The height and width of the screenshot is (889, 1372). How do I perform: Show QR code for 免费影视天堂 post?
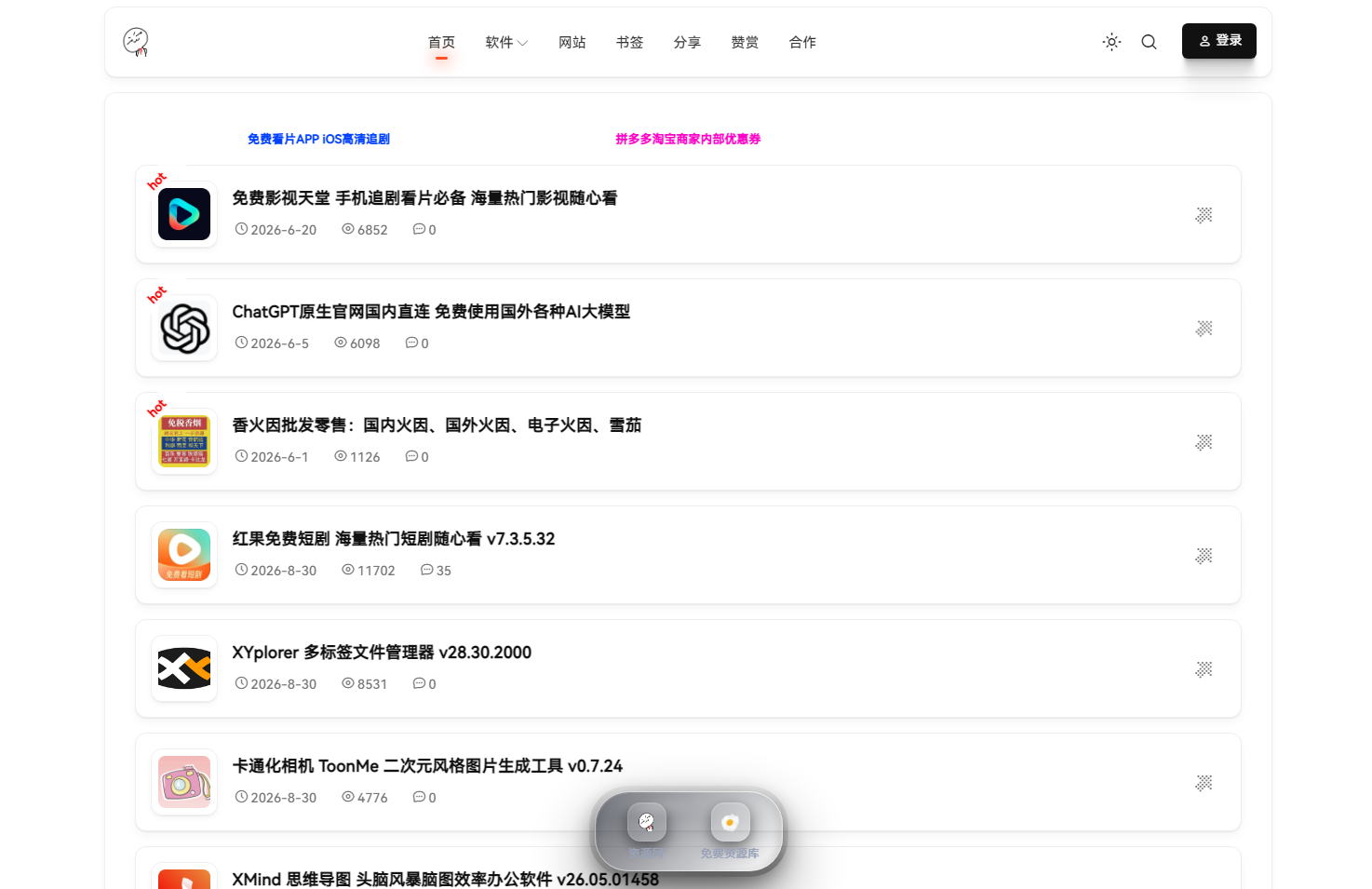(1204, 215)
